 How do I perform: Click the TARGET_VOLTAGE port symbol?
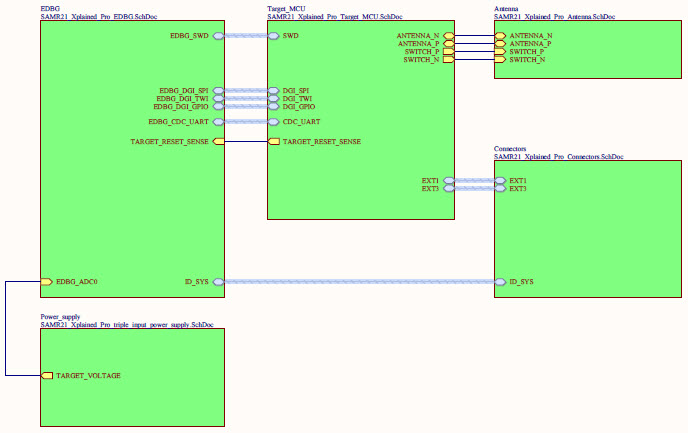pyautogui.click(x=46, y=375)
